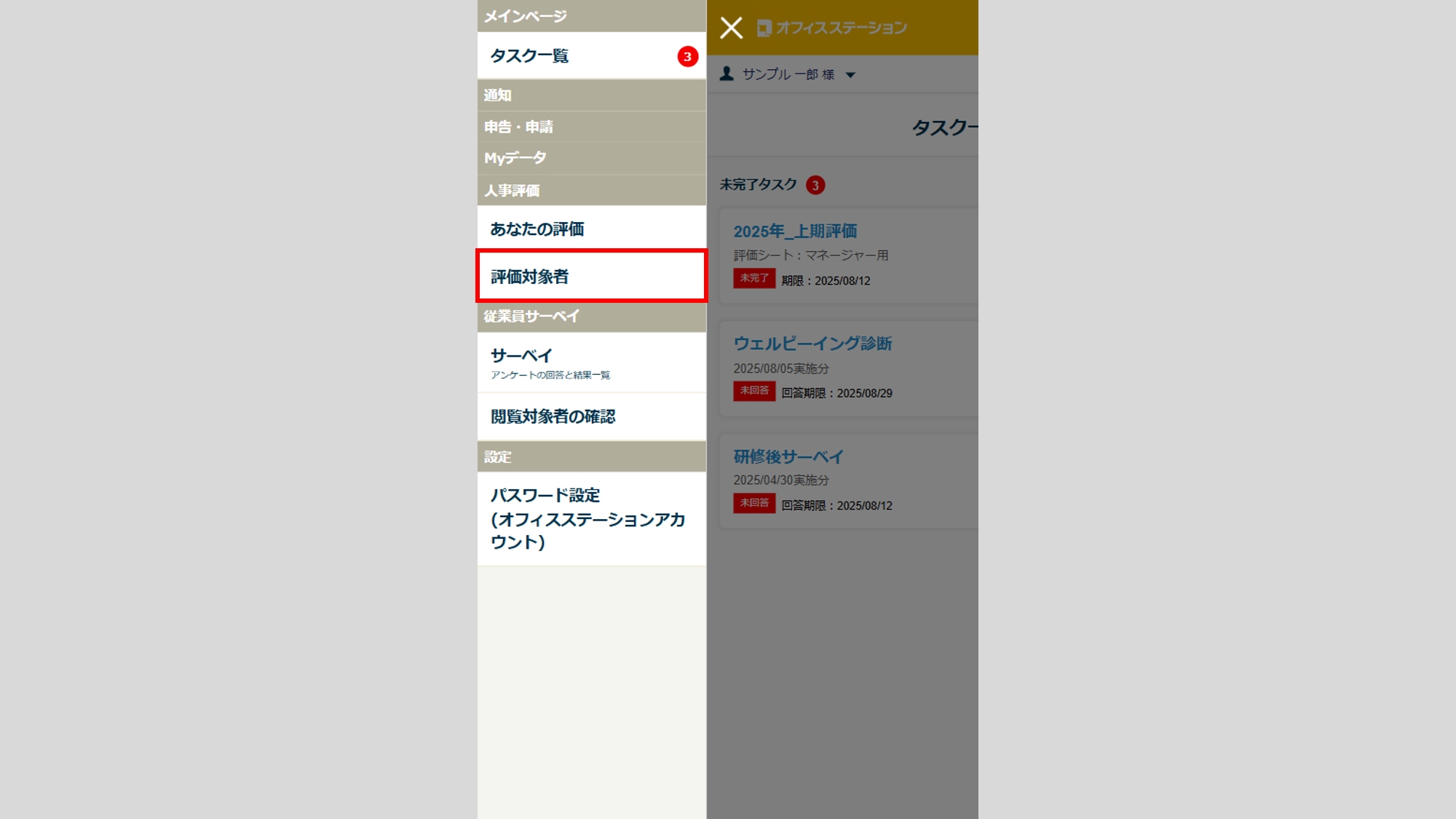Image resolution: width=1456 pixels, height=819 pixels.
Task: Click 期限：2025/08/12 text
Action: [x=826, y=281]
